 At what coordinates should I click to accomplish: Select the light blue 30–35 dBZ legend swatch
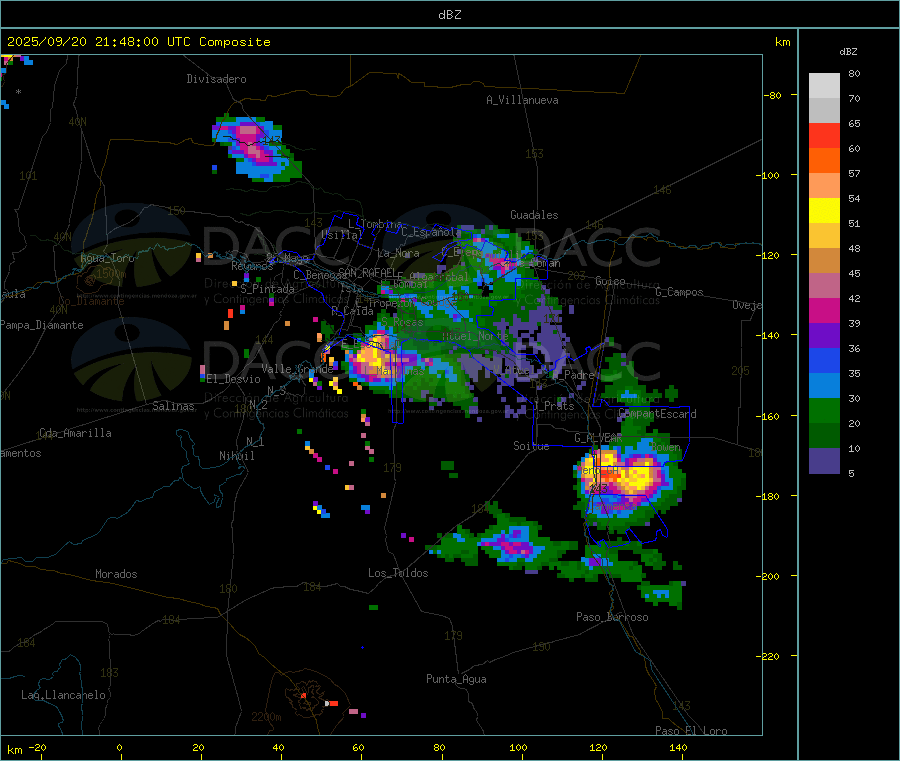click(824, 386)
